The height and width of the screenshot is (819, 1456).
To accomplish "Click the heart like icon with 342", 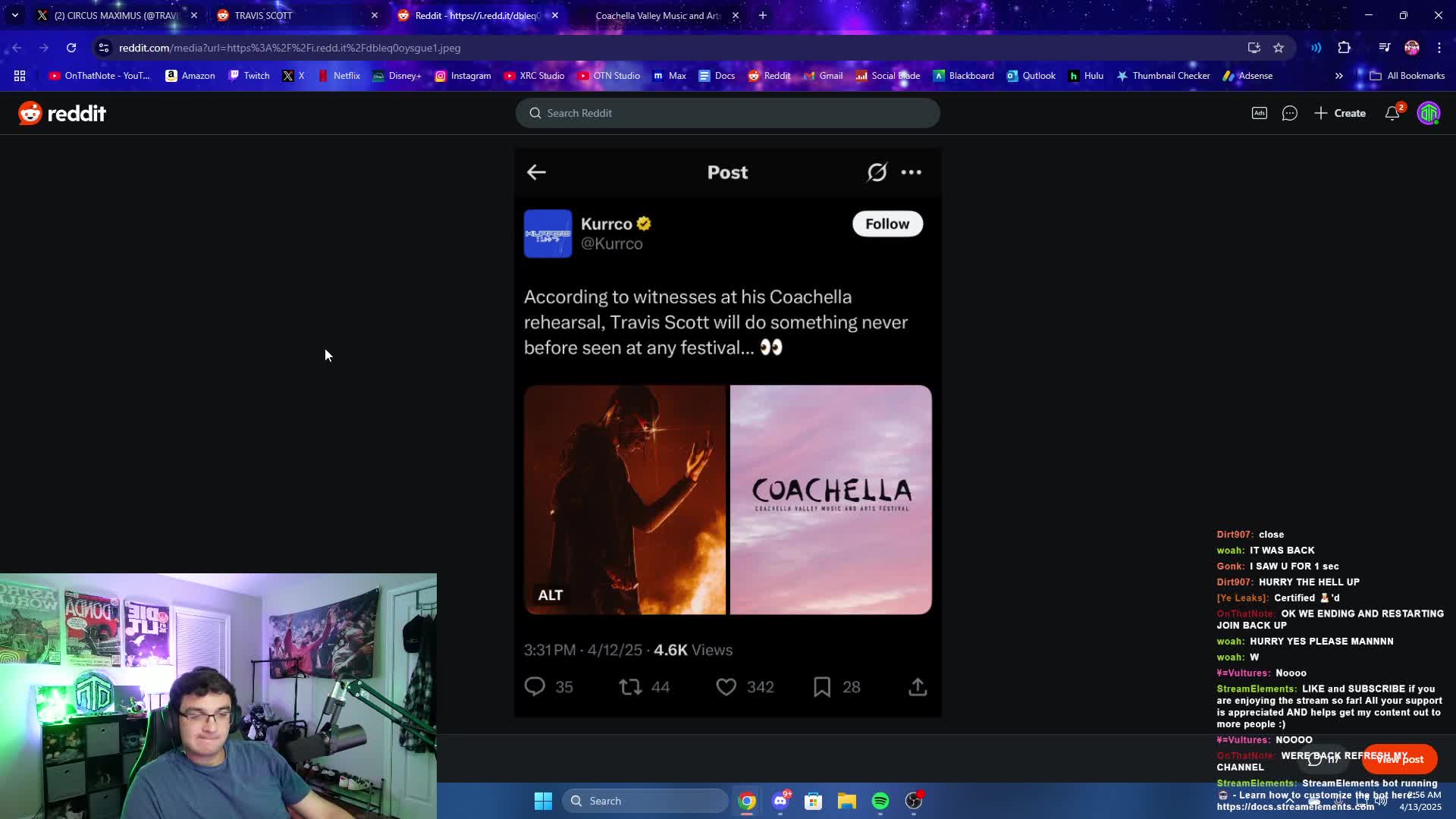I will point(726,687).
